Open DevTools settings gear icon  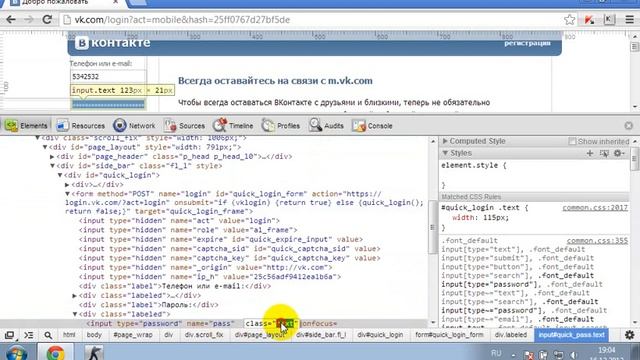[x=630, y=335]
